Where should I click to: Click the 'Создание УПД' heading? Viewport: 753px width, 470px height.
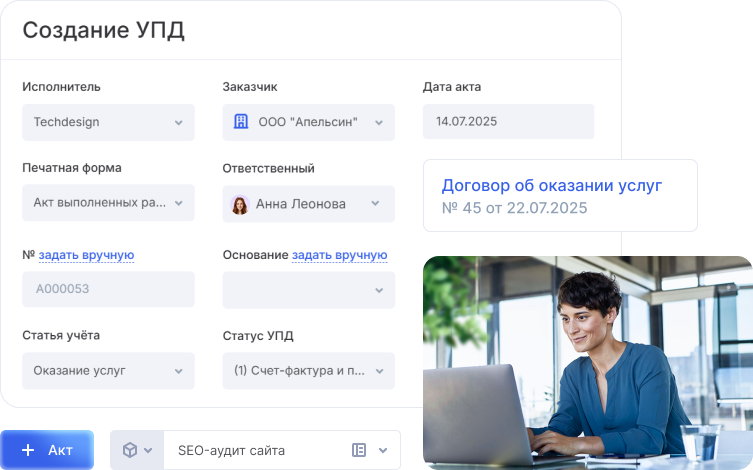(x=103, y=30)
